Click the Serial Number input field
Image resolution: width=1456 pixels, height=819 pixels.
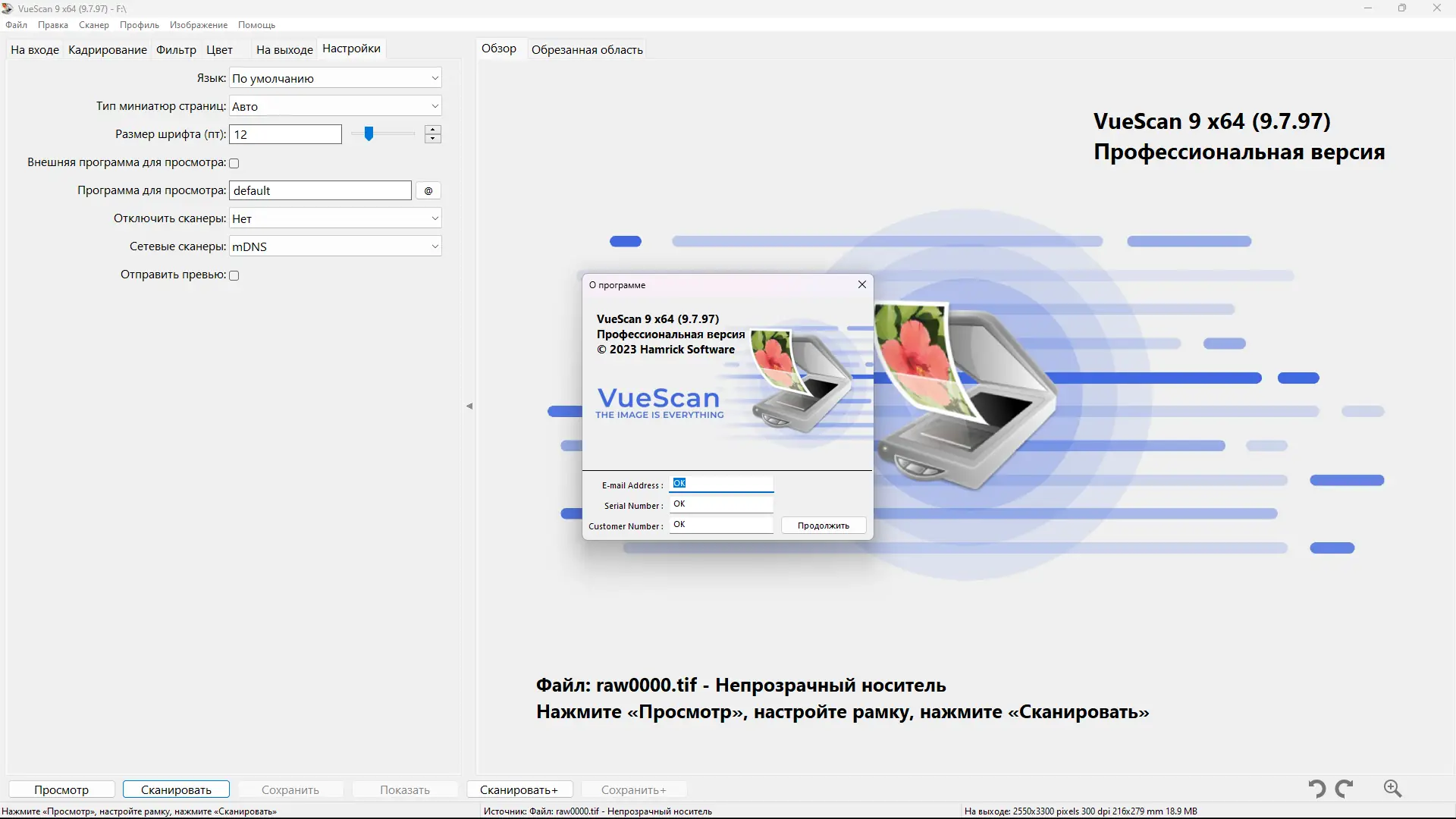click(721, 504)
